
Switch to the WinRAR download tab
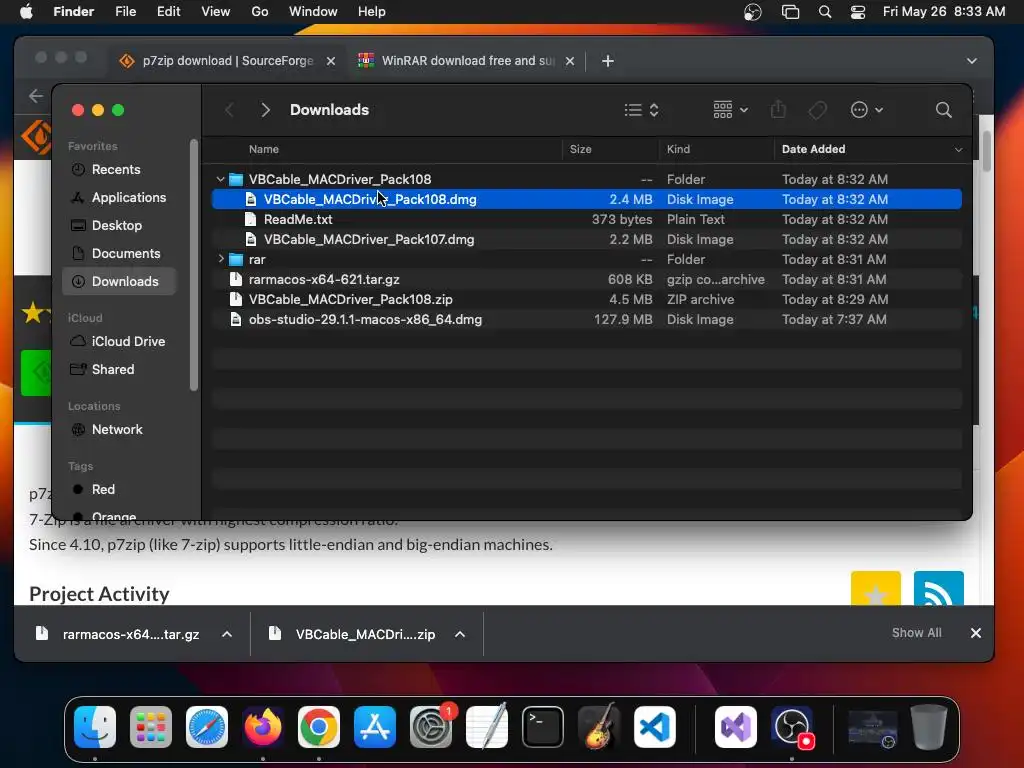tap(467, 61)
